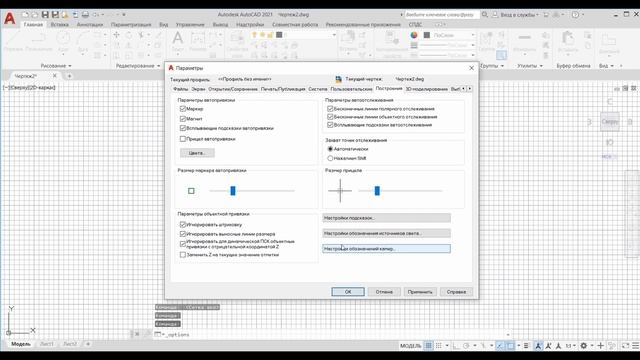Click the Plot printer icon in quick access toolbar

click(85, 15)
